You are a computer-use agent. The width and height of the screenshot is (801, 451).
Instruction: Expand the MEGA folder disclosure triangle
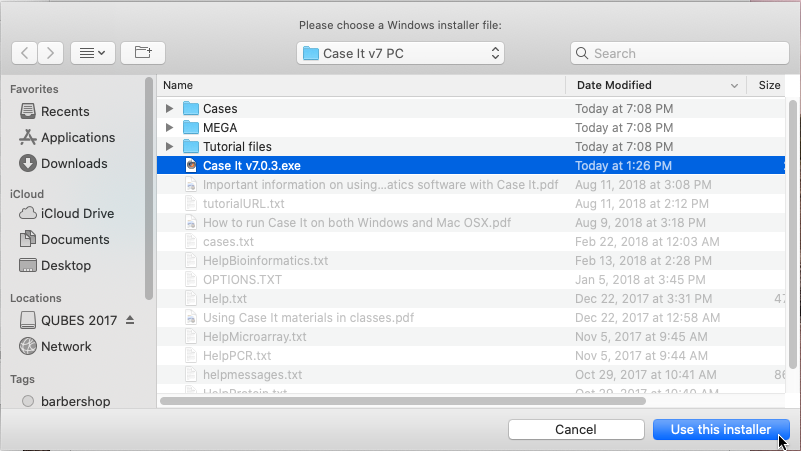pyautogui.click(x=169, y=127)
